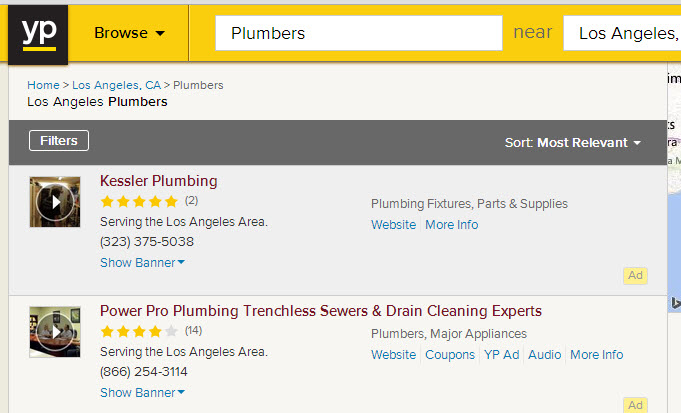The image size is (681, 413).
Task: Open the Filters button
Action: [59, 141]
